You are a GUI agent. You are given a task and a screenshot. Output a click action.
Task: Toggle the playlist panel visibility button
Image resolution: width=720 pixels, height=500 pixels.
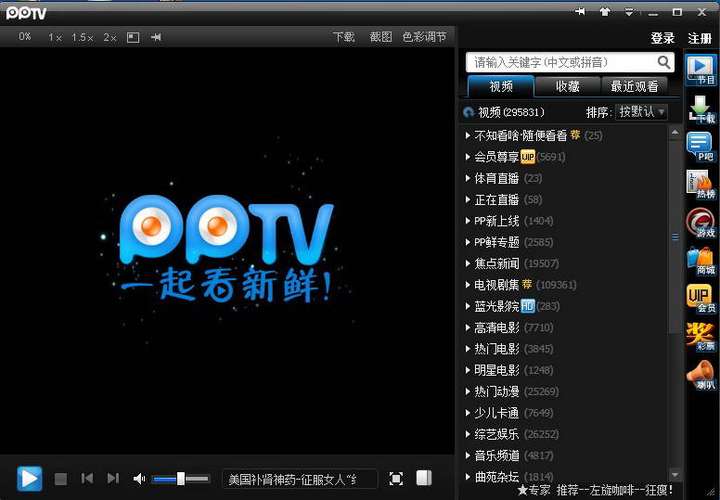click(424, 479)
